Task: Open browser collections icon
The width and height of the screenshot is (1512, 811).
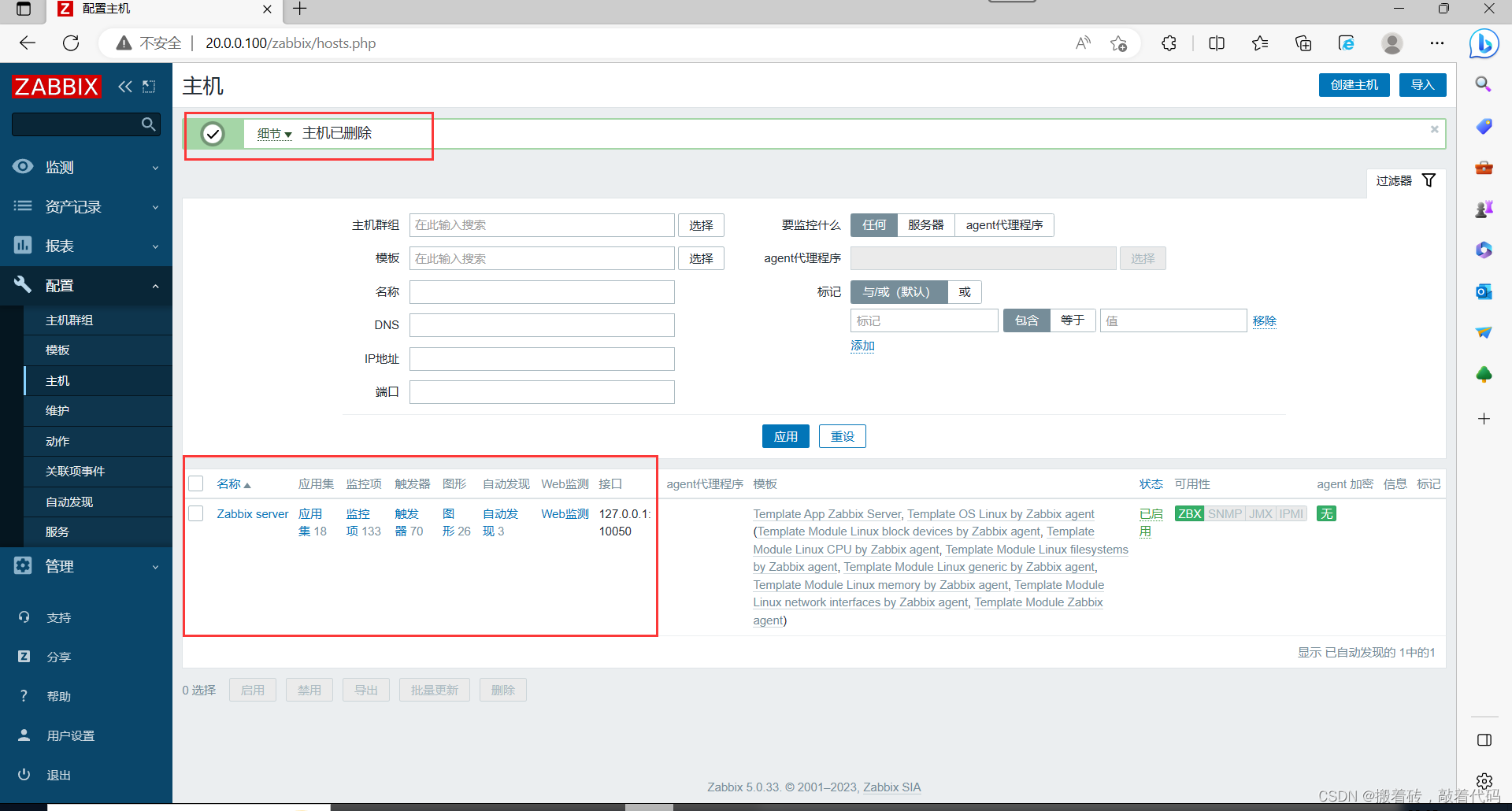Action: point(1303,43)
